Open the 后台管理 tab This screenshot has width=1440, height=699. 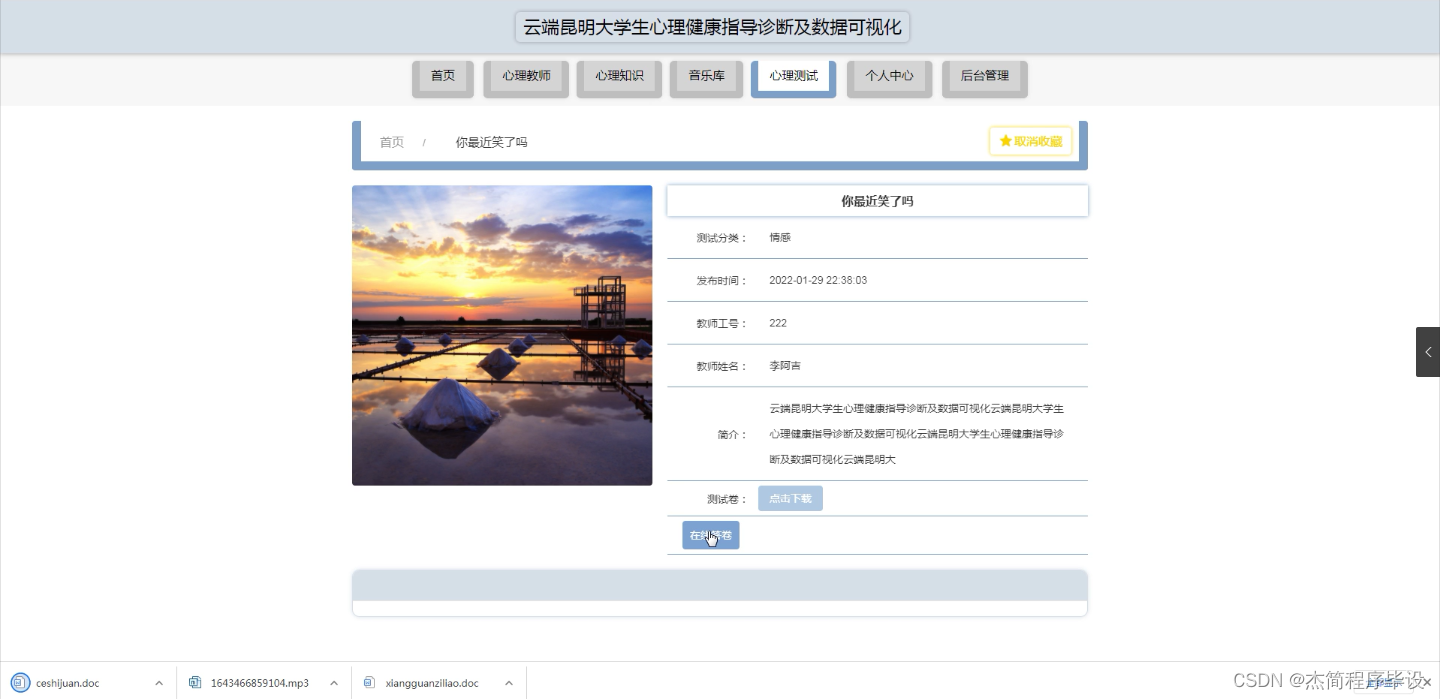pyautogui.click(x=984, y=74)
